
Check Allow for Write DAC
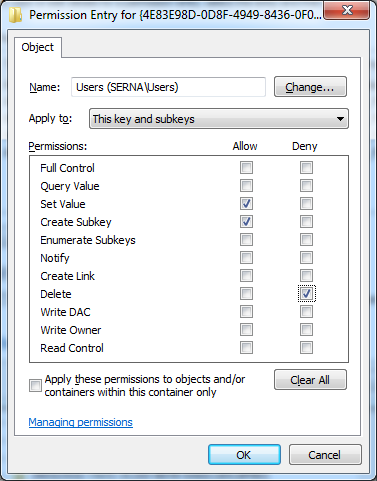246,312
